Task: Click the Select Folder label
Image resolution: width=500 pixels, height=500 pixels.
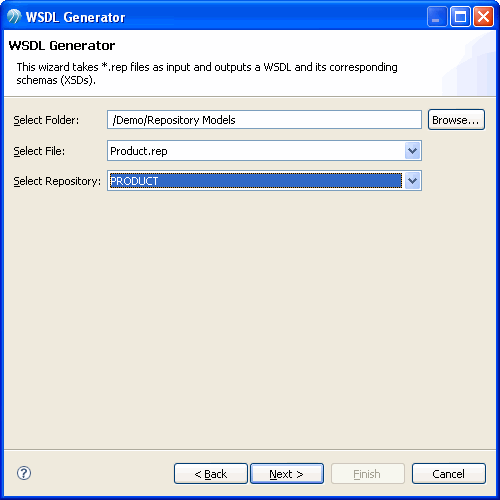Action: coord(46,120)
